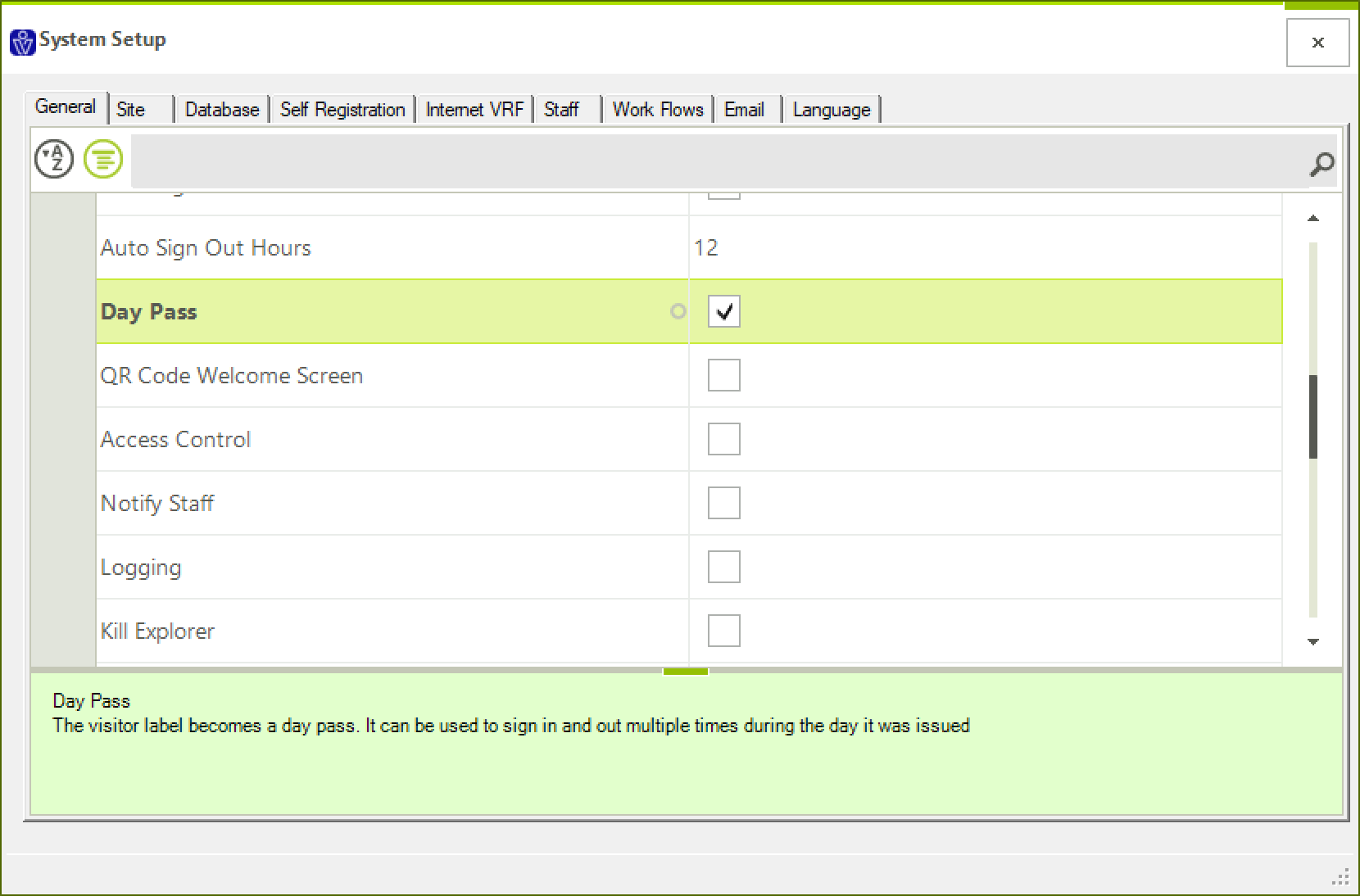Image resolution: width=1360 pixels, height=896 pixels.
Task: Click the scroll up arrow
Action: pyautogui.click(x=1313, y=218)
